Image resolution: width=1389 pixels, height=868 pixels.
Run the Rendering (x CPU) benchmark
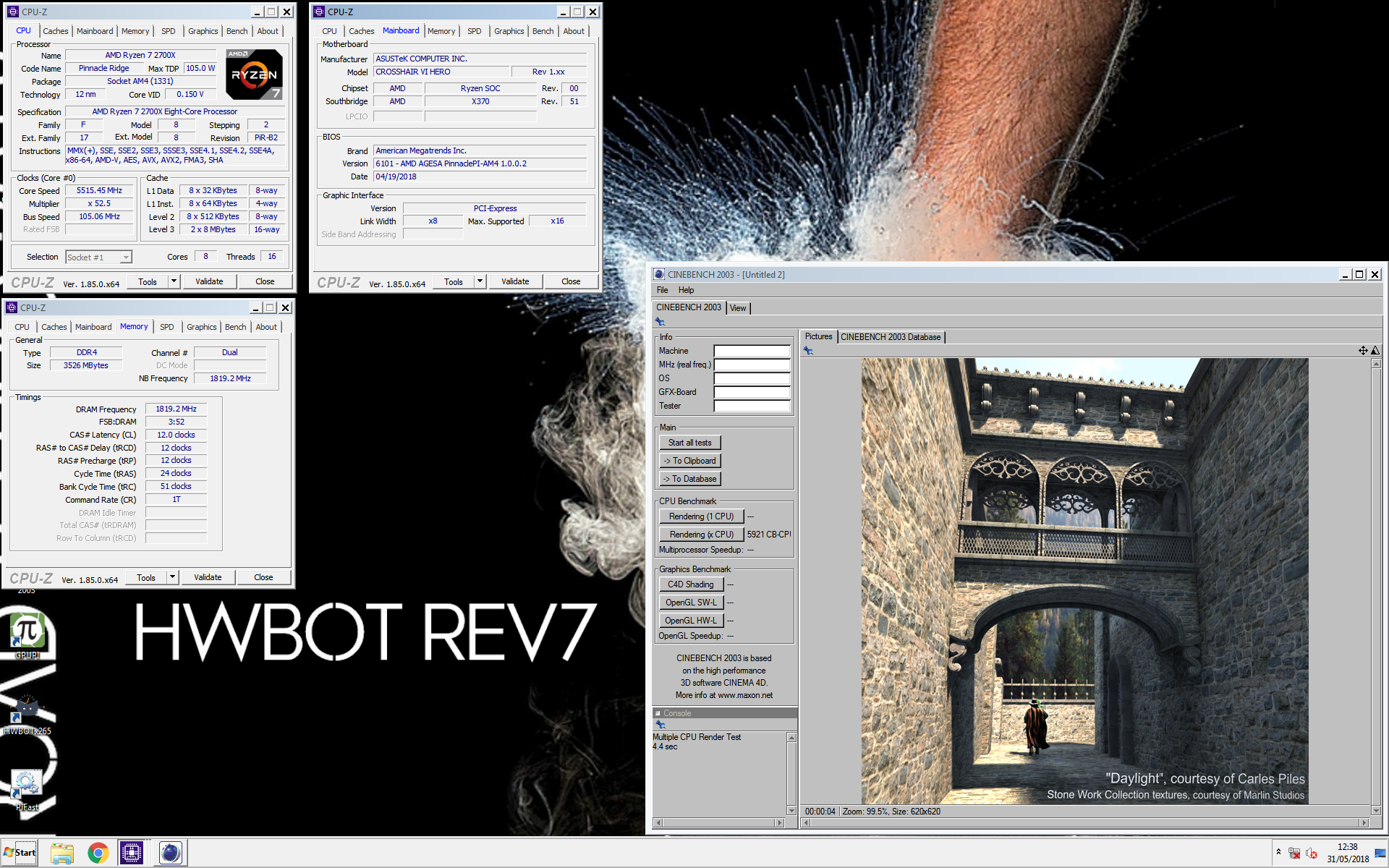click(x=701, y=535)
